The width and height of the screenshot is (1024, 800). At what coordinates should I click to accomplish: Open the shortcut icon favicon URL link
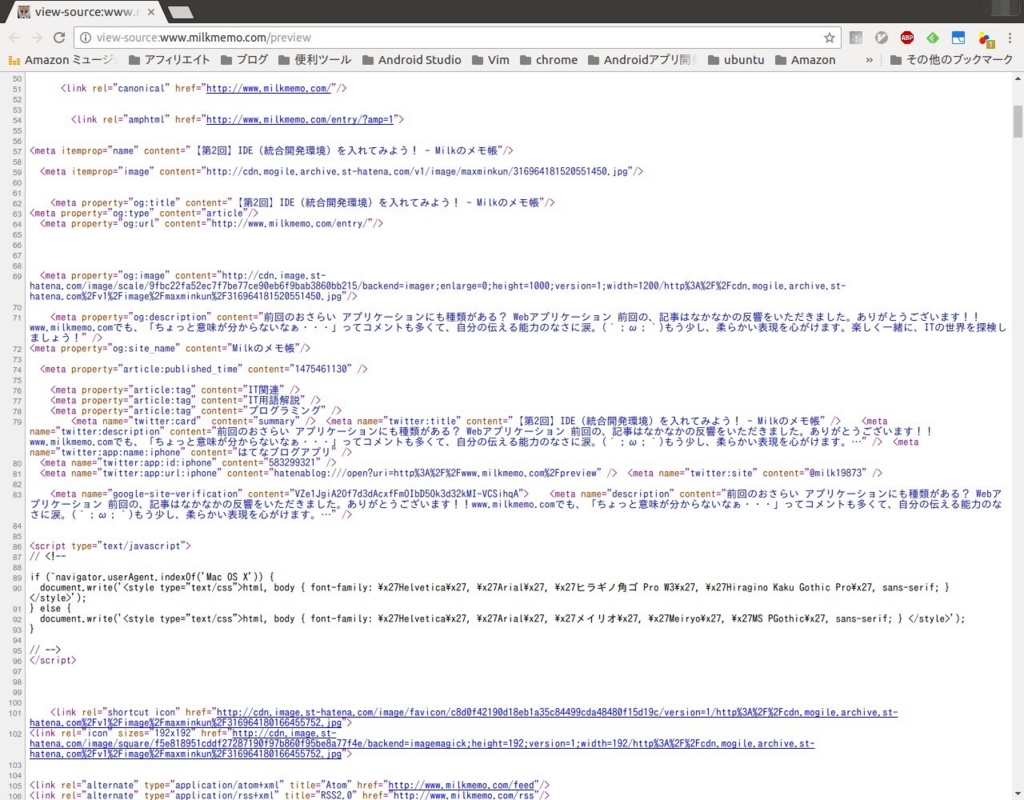pyautogui.click(x=464, y=718)
